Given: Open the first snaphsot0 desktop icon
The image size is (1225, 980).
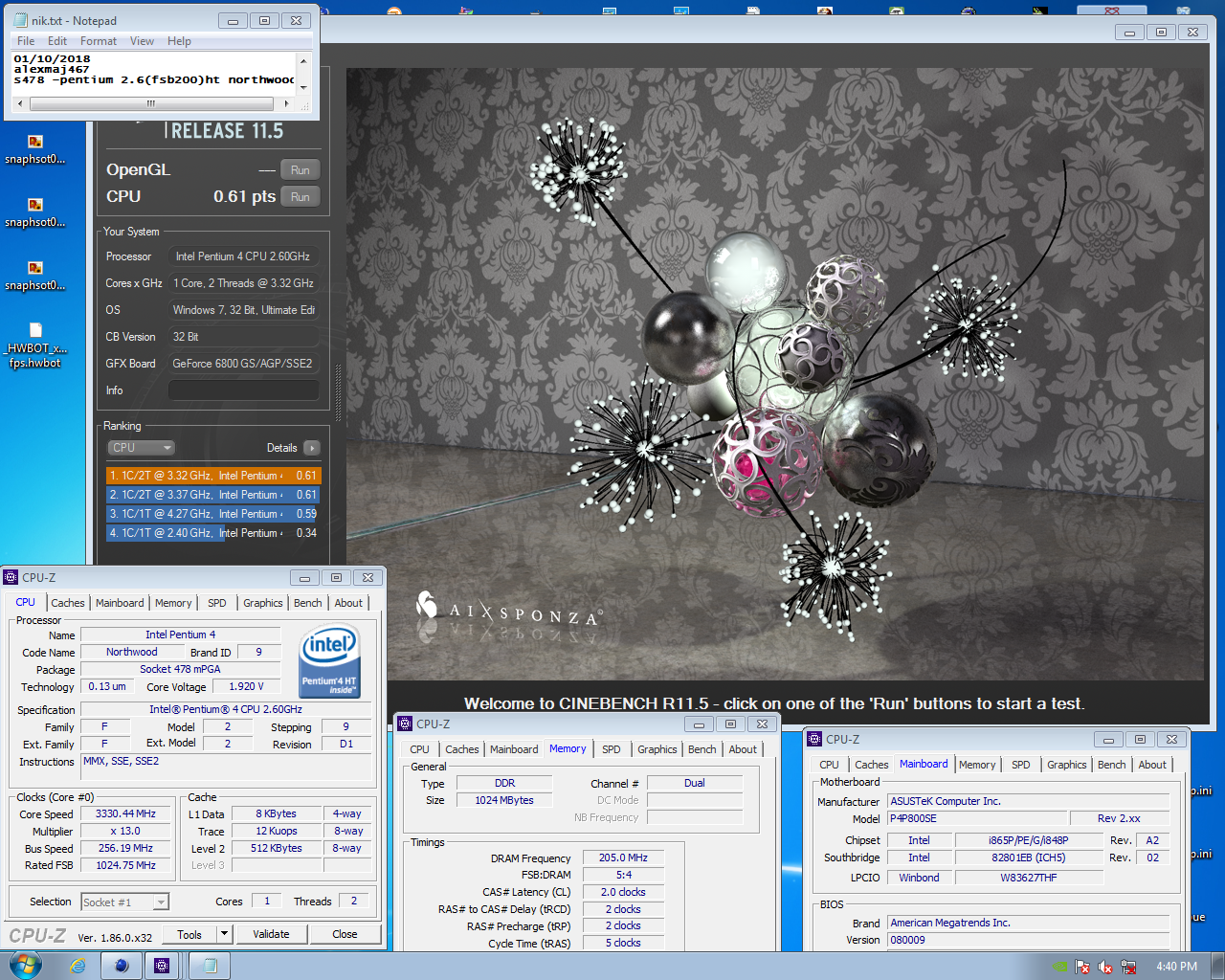Looking at the screenshot, I should point(35,149).
